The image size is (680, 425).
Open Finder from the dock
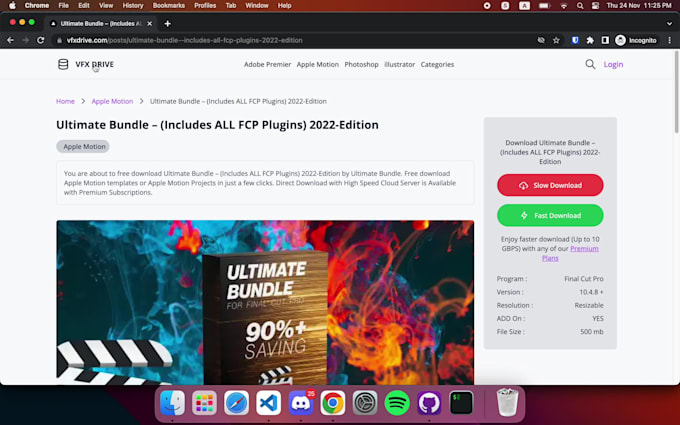(173, 402)
